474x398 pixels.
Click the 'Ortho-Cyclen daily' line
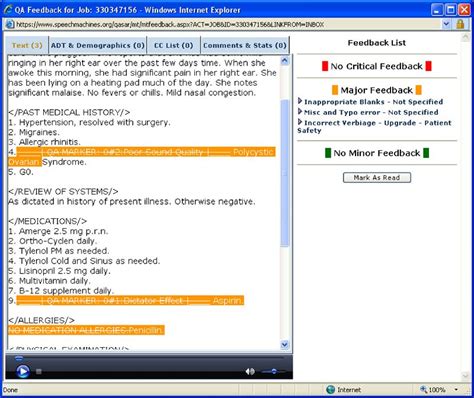tap(52, 241)
